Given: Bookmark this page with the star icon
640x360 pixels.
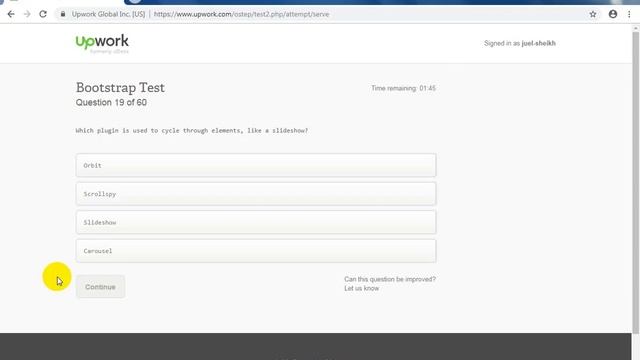Looking at the screenshot, I should [593, 14].
